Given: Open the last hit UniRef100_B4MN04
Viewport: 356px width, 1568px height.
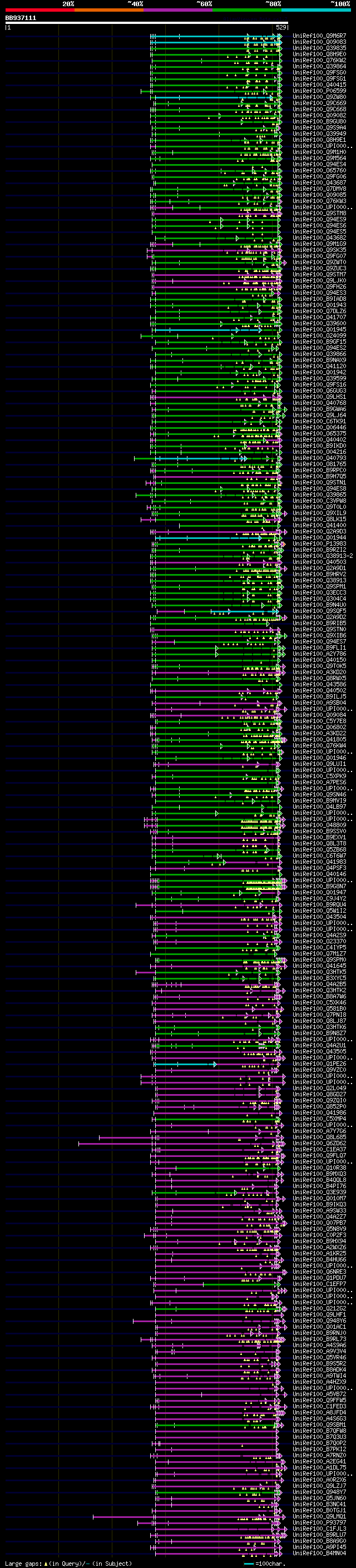Looking at the screenshot, I should [319, 1553].
